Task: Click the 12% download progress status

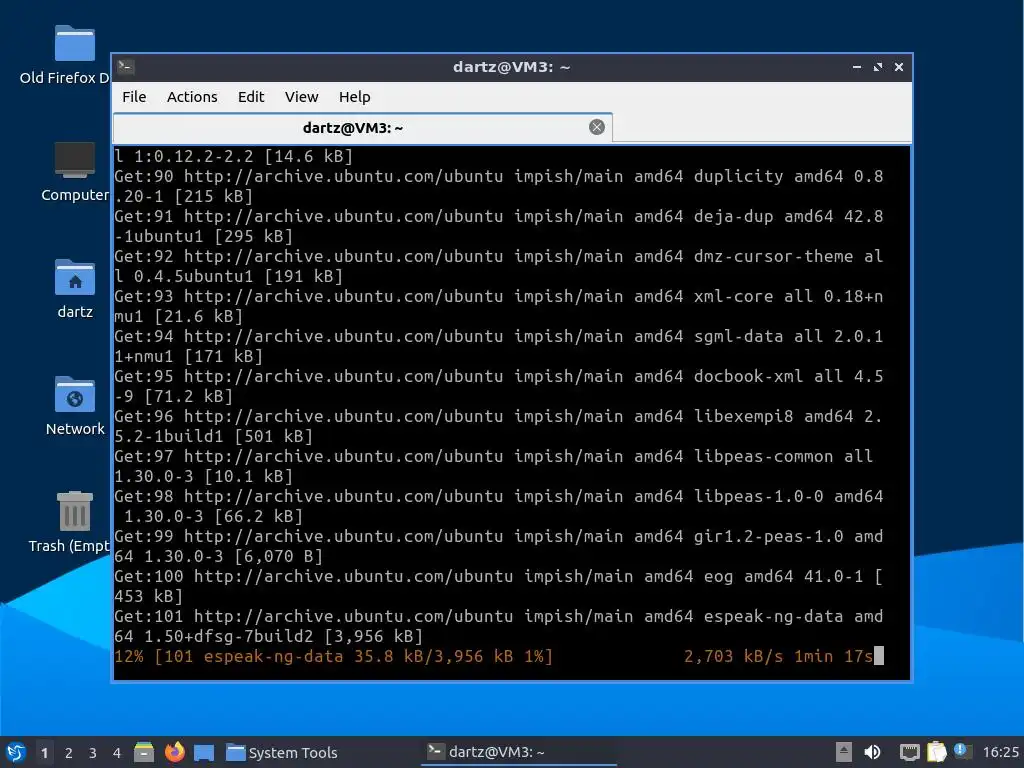Action: tap(334, 656)
